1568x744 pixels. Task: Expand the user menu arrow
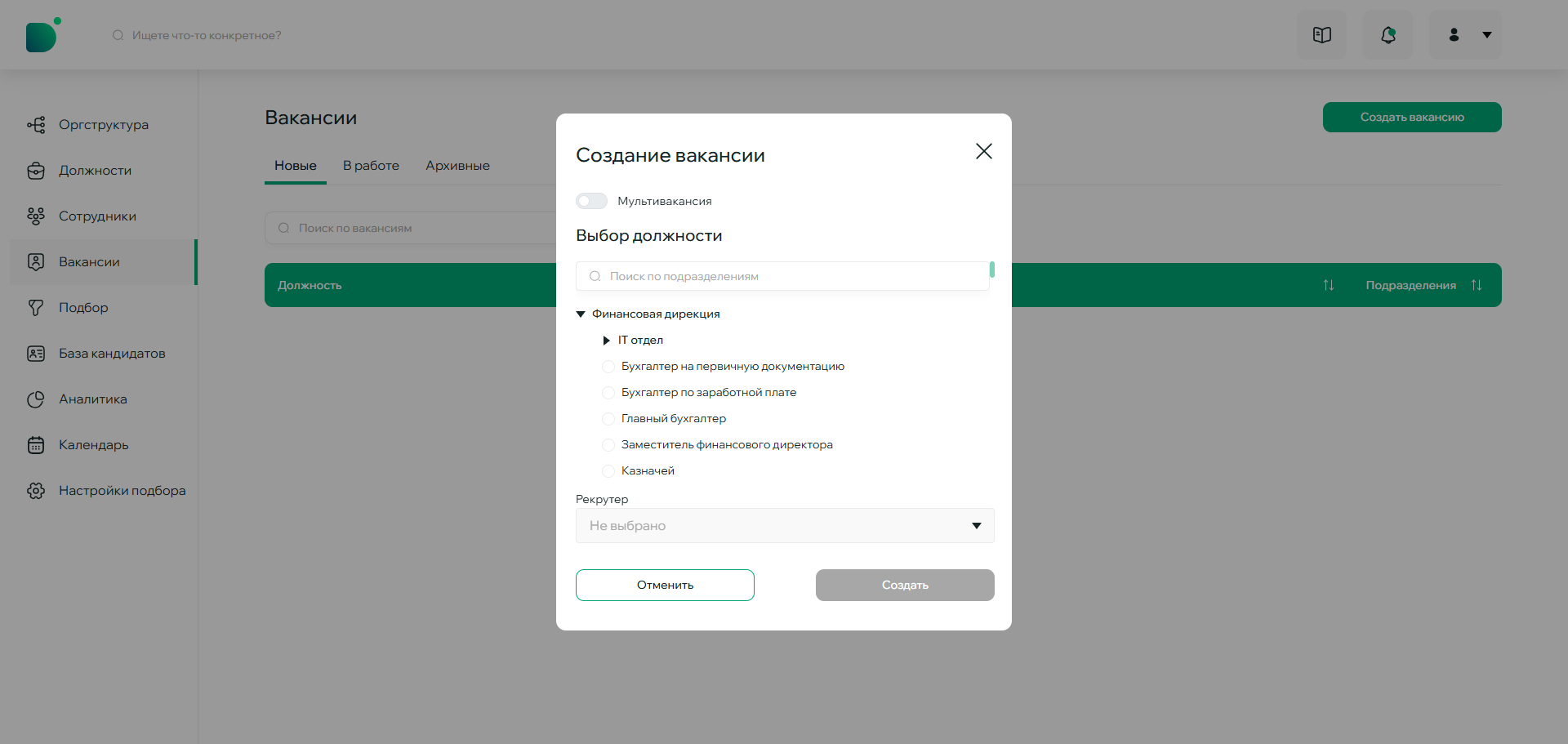coord(1487,35)
